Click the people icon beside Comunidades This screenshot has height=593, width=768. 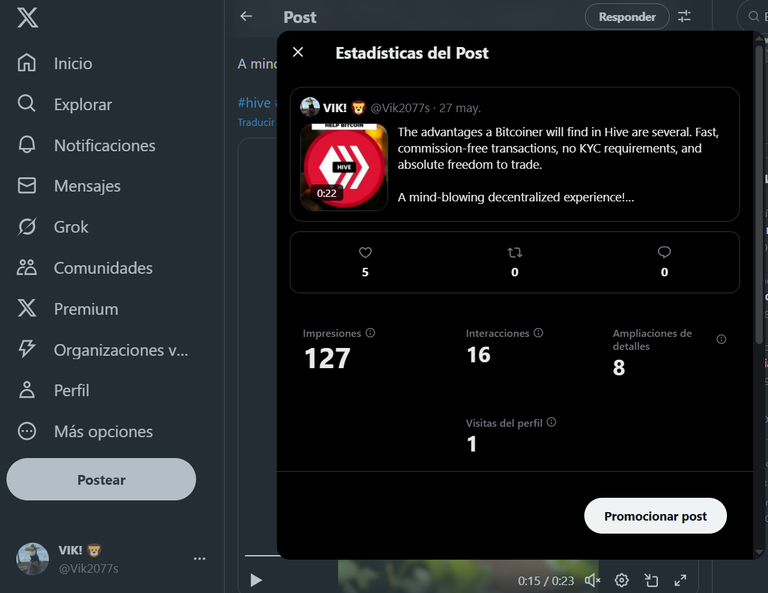26,267
